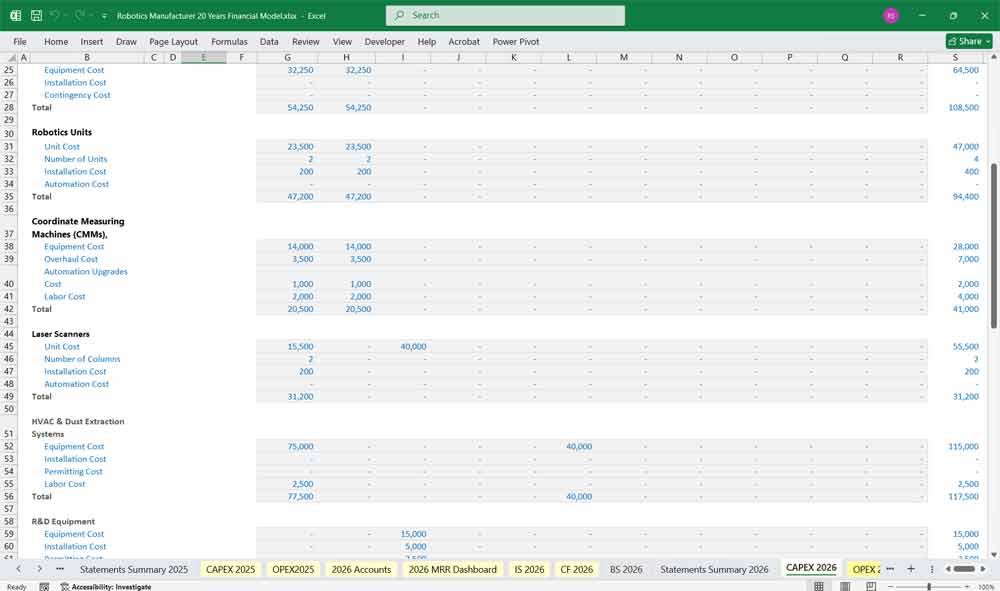Switch to Page Layout view icon
Image resolution: width=1000 pixels, height=591 pixels.
(x=845, y=586)
